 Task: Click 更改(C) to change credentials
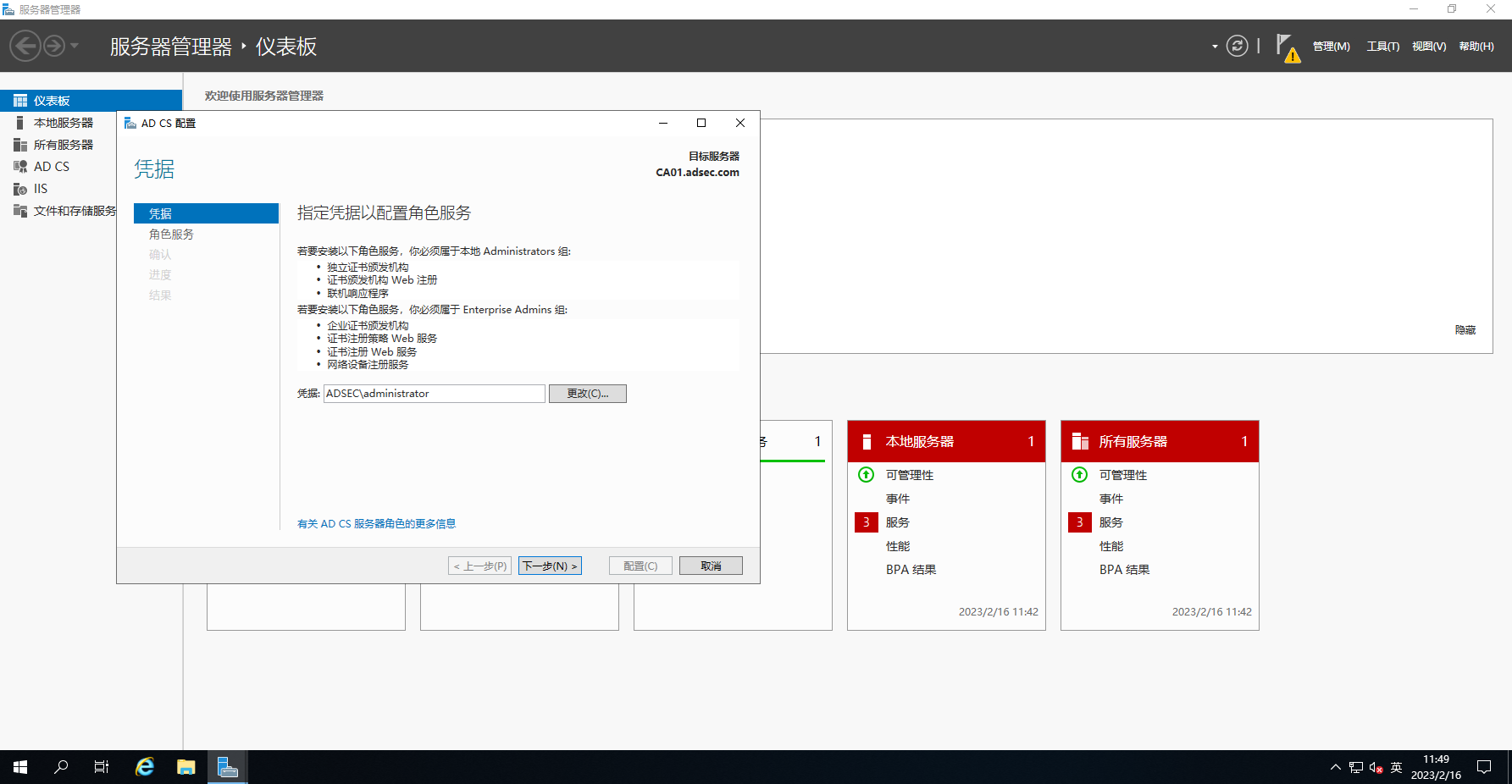tap(587, 394)
